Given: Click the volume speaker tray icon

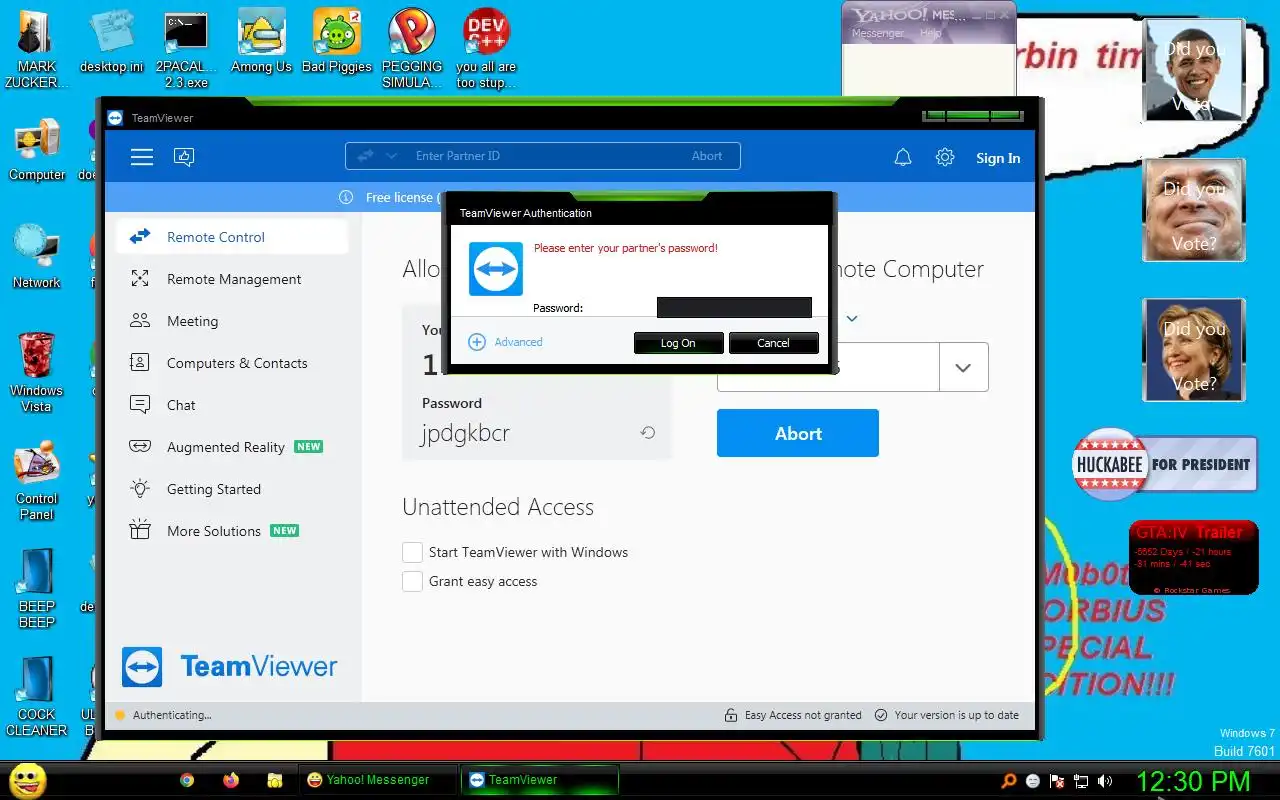Looking at the screenshot, I should point(1105,781).
